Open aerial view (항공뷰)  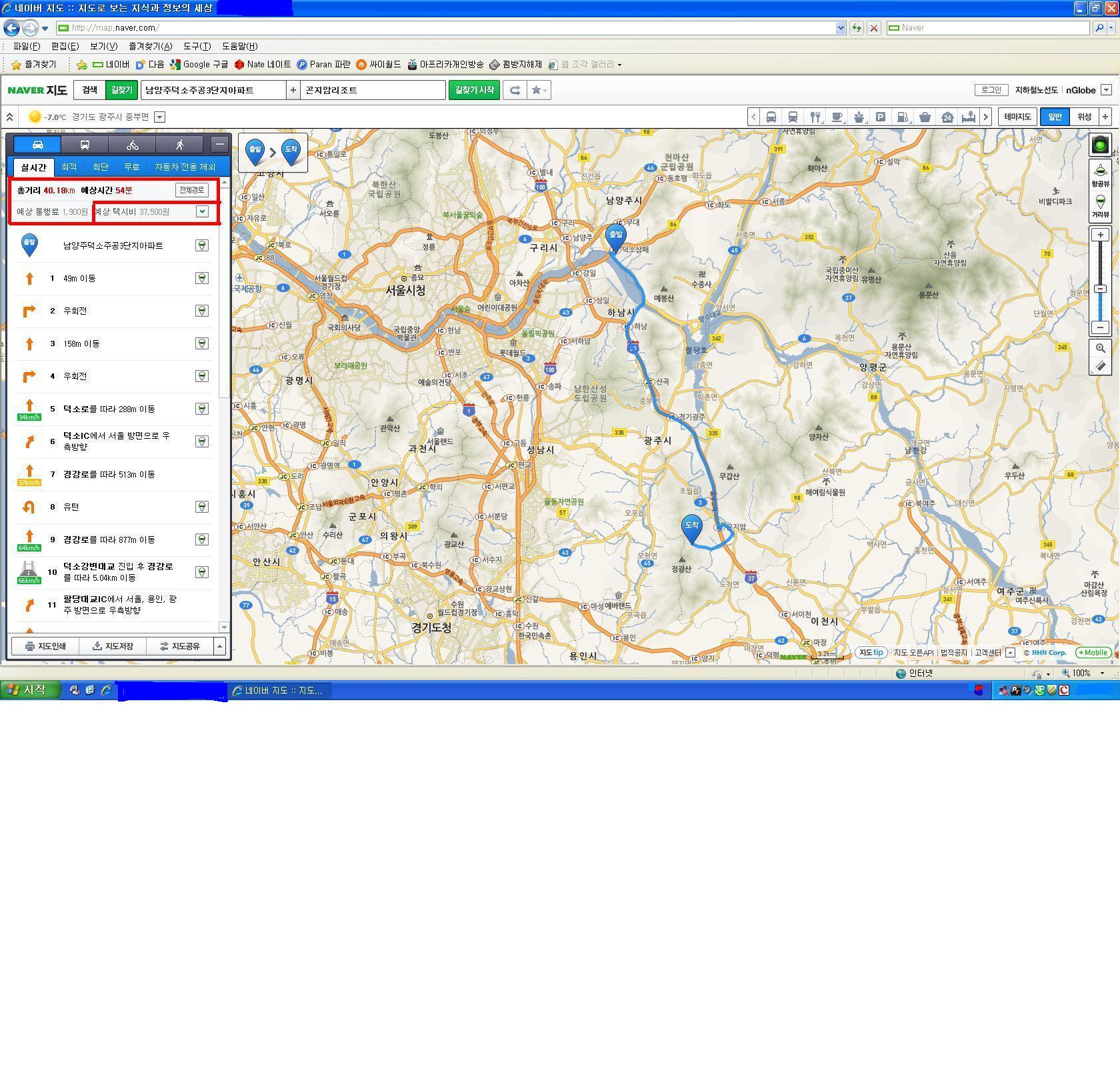[1100, 174]
